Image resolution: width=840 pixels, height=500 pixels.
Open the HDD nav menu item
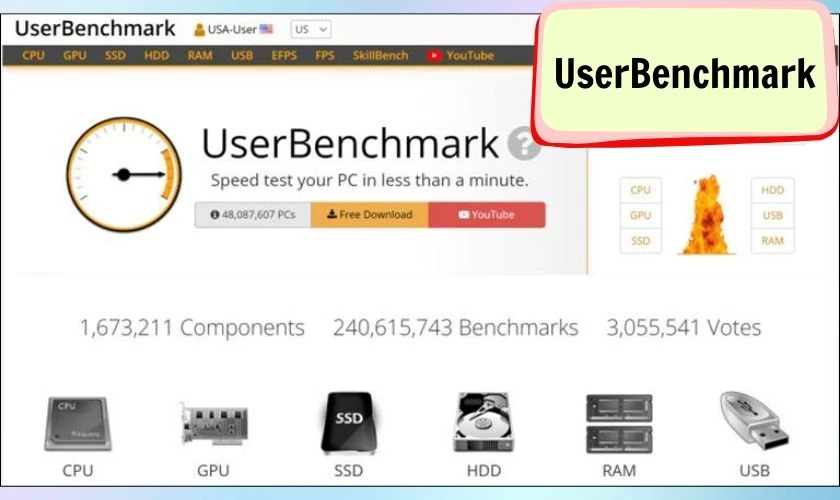point(156,55)
